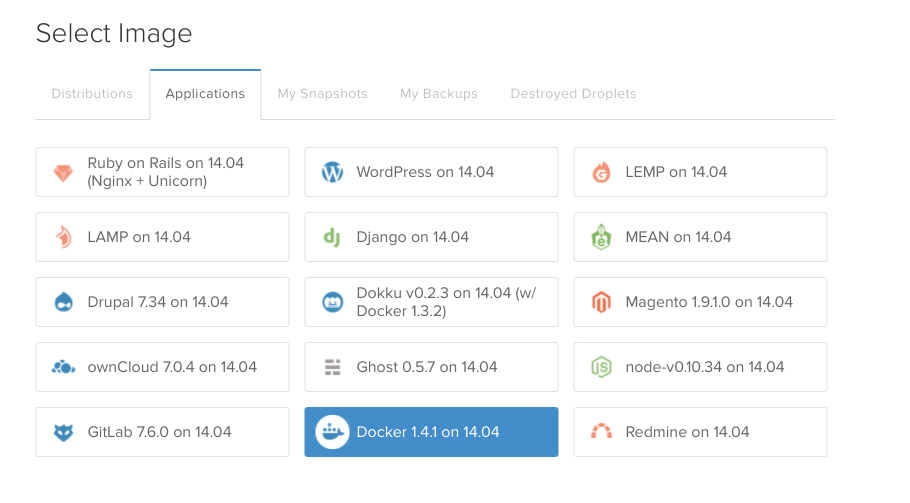
Task: Switch to the Distributions tab
Action: tap(92, 94)
